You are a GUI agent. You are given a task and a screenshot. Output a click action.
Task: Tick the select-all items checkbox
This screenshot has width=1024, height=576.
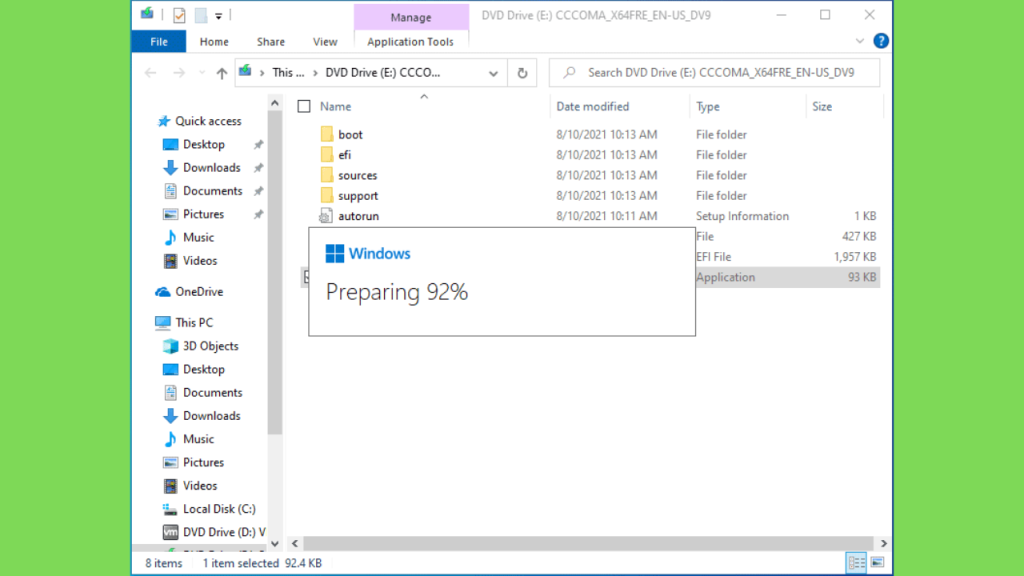click(304, 106)
